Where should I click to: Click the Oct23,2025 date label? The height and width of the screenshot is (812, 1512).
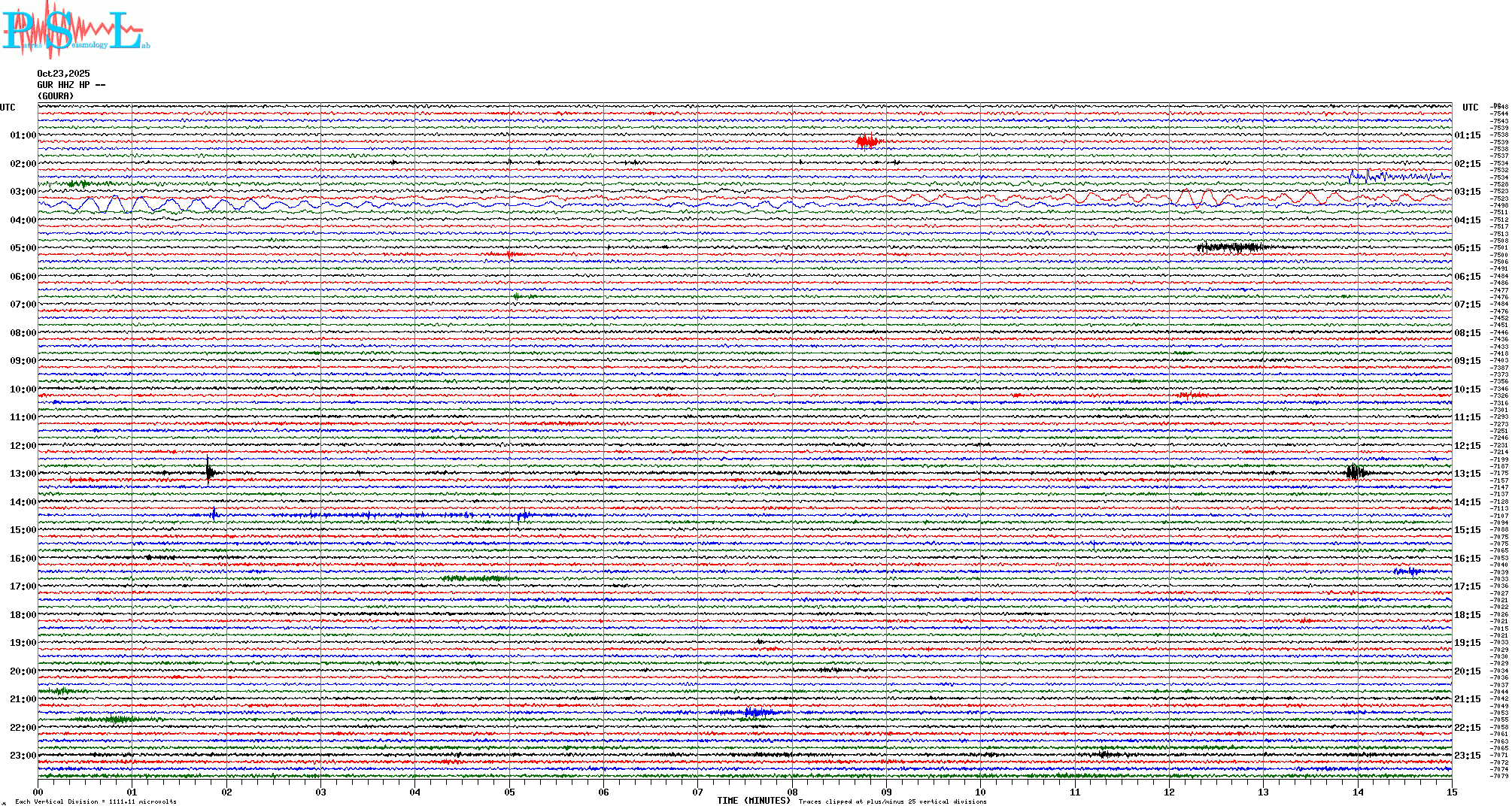pyautogui.click(x=63, y=74)
